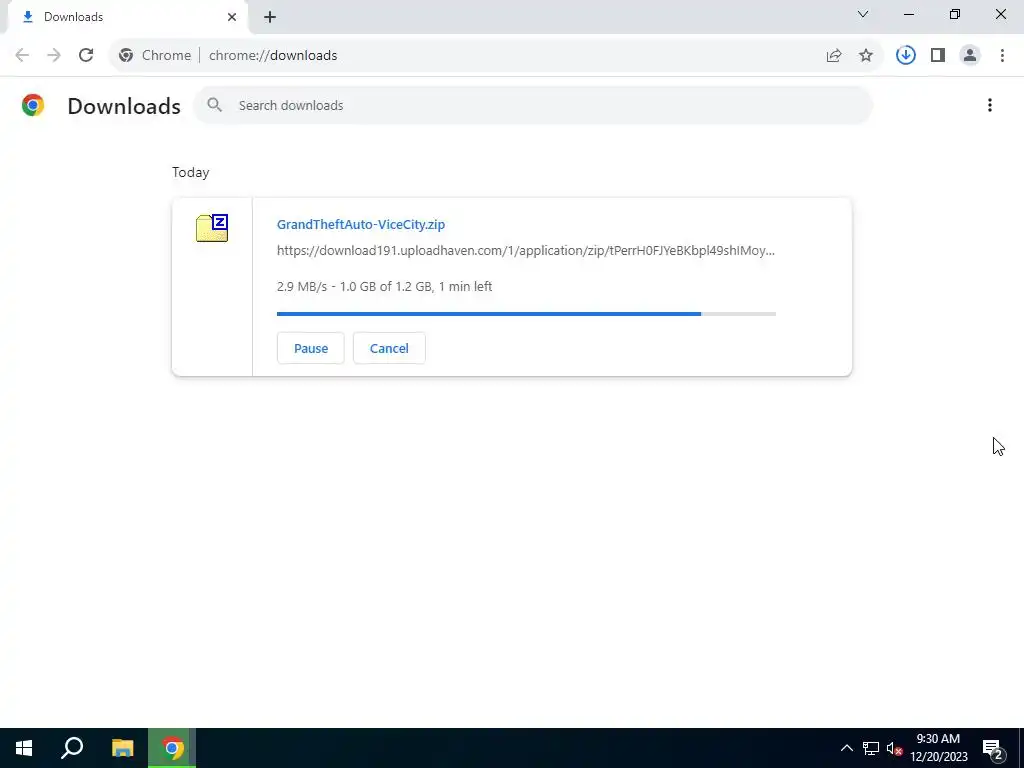The image size is (1024, 768).
Task: Click the Chrome logo beside Downloads title
Action: [33, 105]
